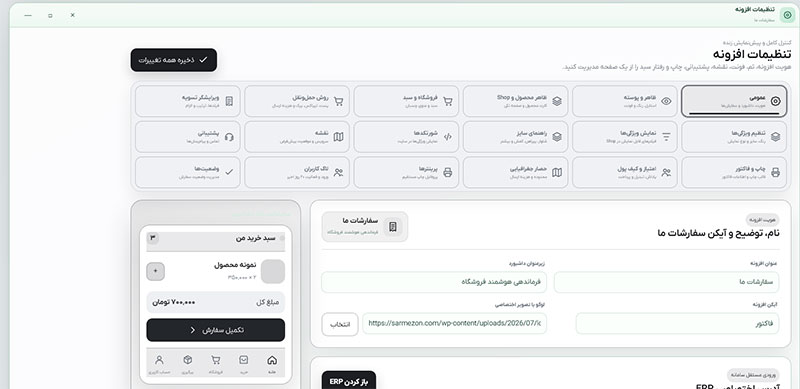
Task: Click the headset icon in پشتیبانی
Action: (229, 137)
